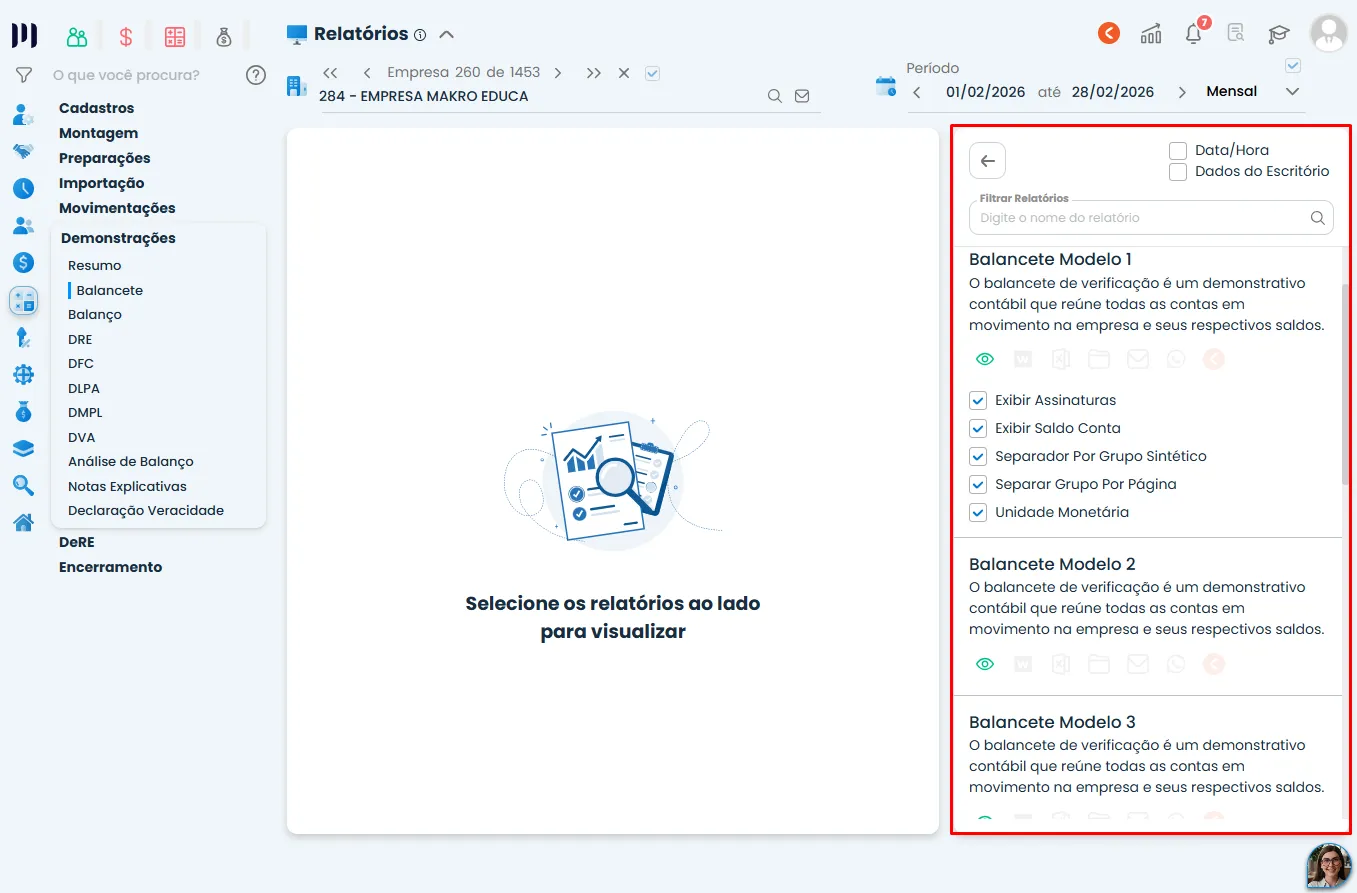Viewport: 1357px width, 893px height.
Task: Open the green people module icon
Action: pos(77,37)
